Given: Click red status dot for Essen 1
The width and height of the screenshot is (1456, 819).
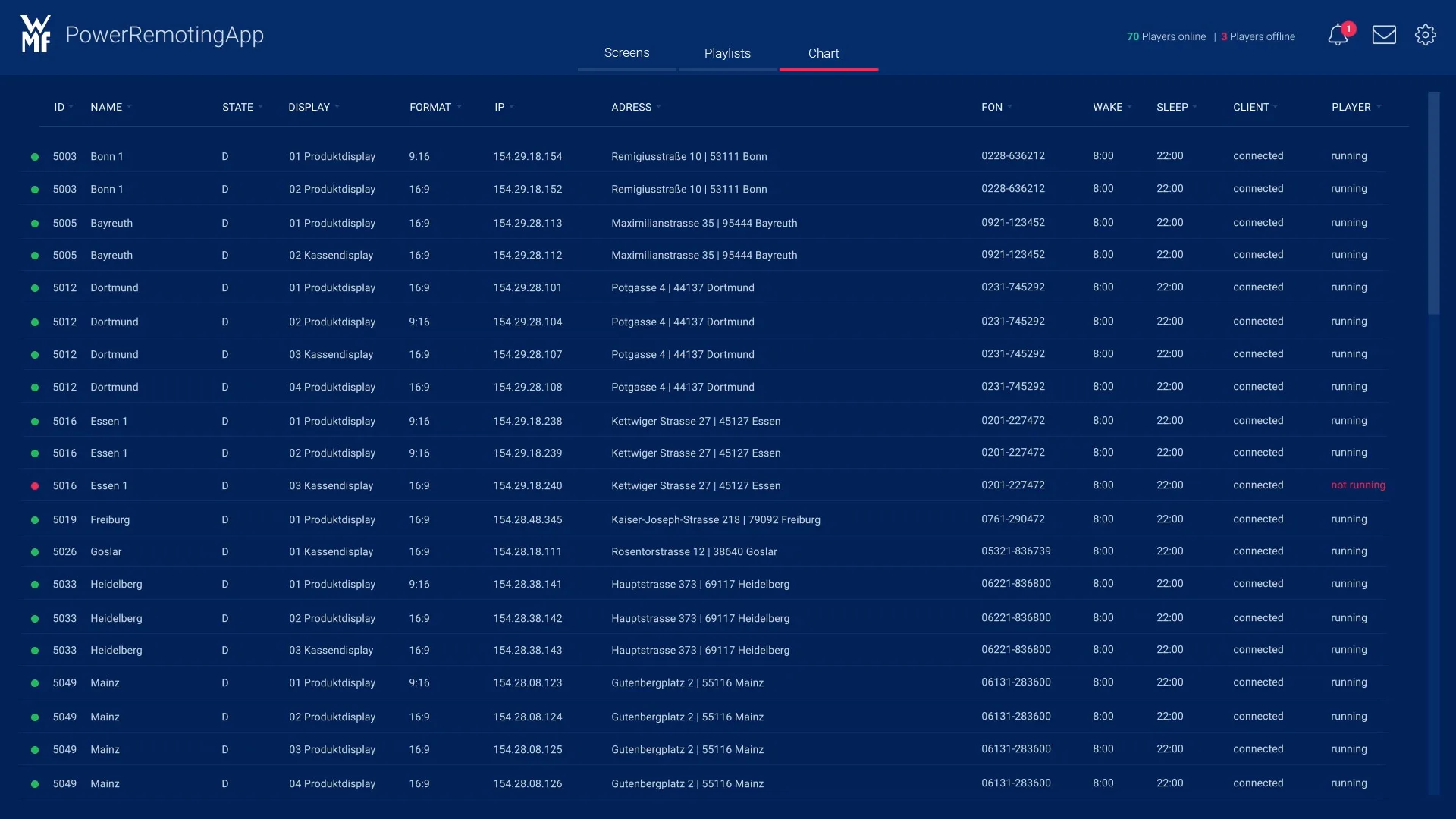Looking at the screenshot, I should (35, 486).
